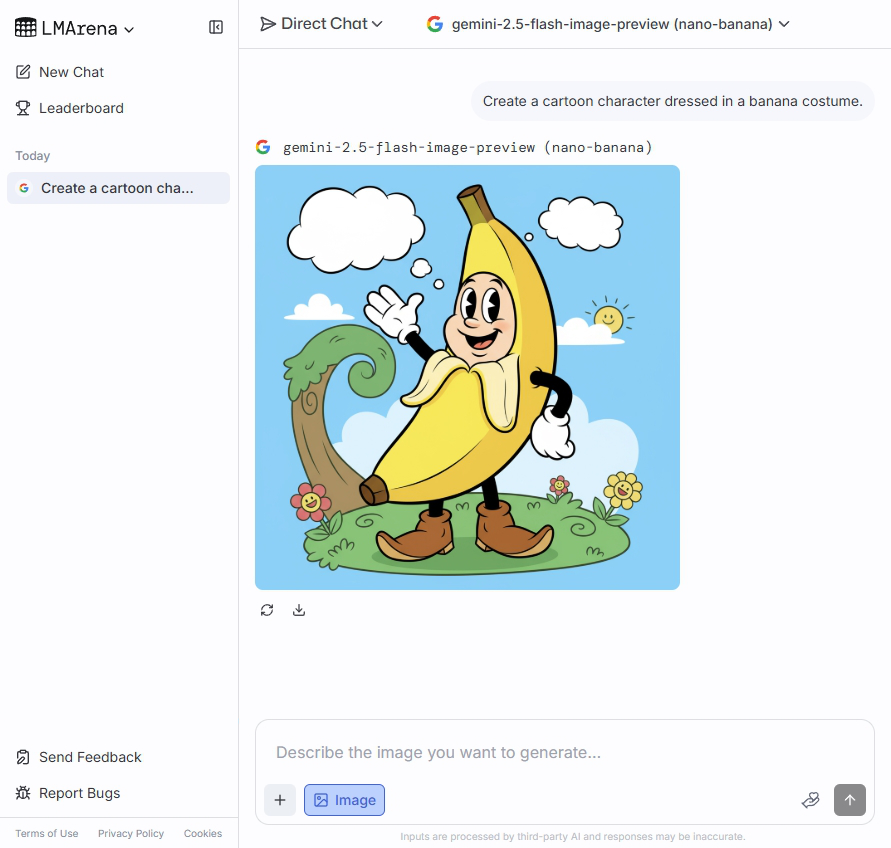
Task: Open the Terms of Use link
Action: [46, 833]
